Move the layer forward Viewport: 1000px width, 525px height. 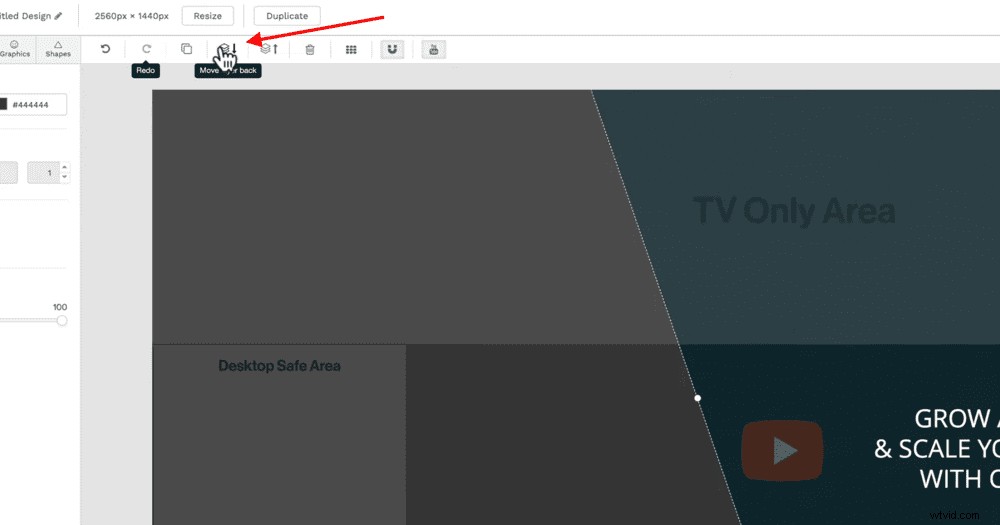click(x=269, y=49)
